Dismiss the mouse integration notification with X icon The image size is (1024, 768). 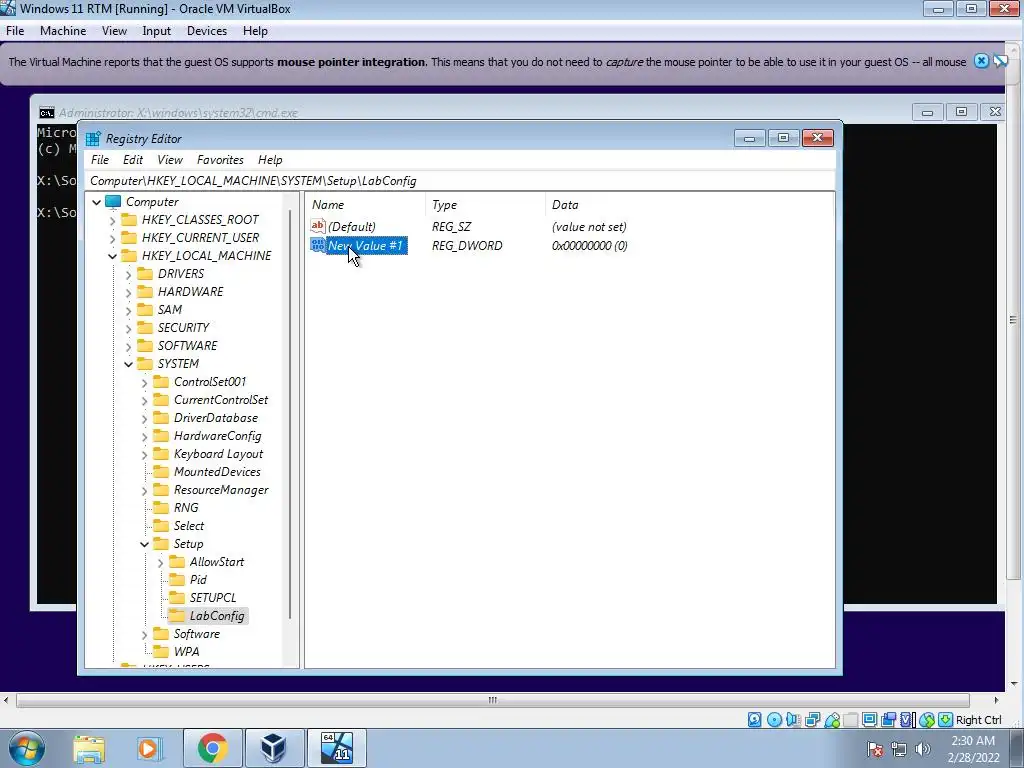[981, 61]
